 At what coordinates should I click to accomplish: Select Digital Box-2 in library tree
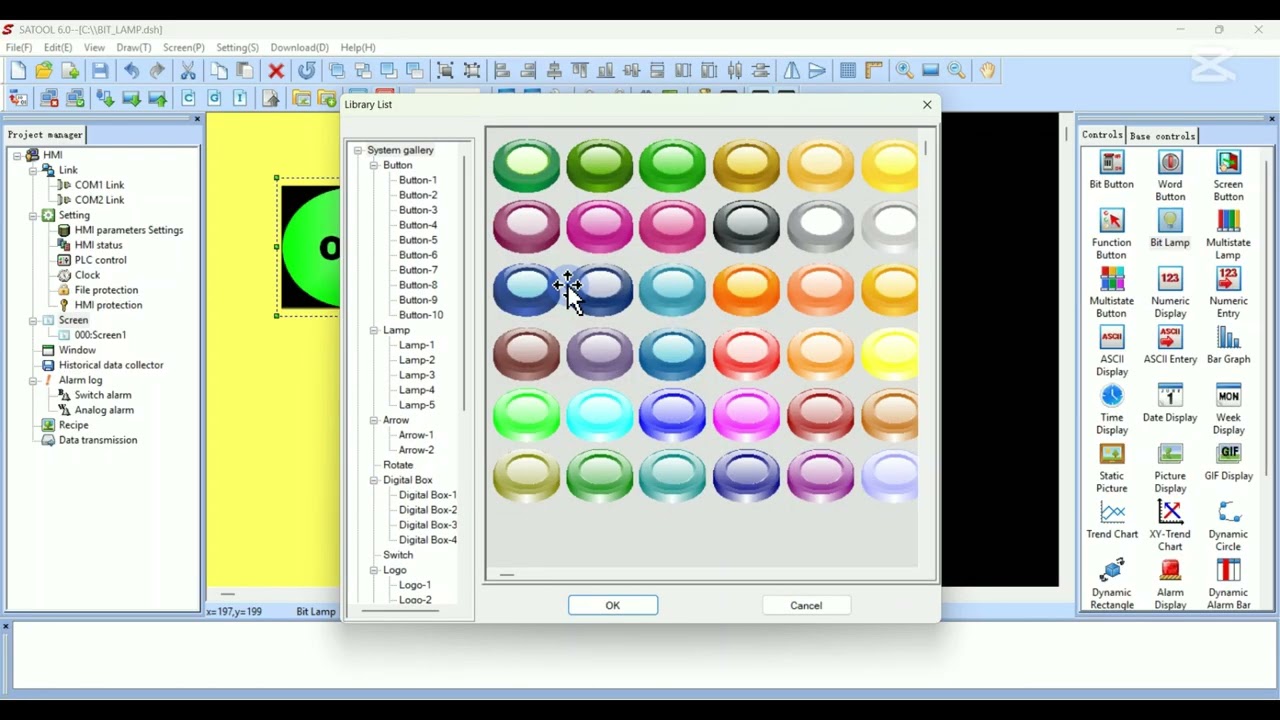428,510
